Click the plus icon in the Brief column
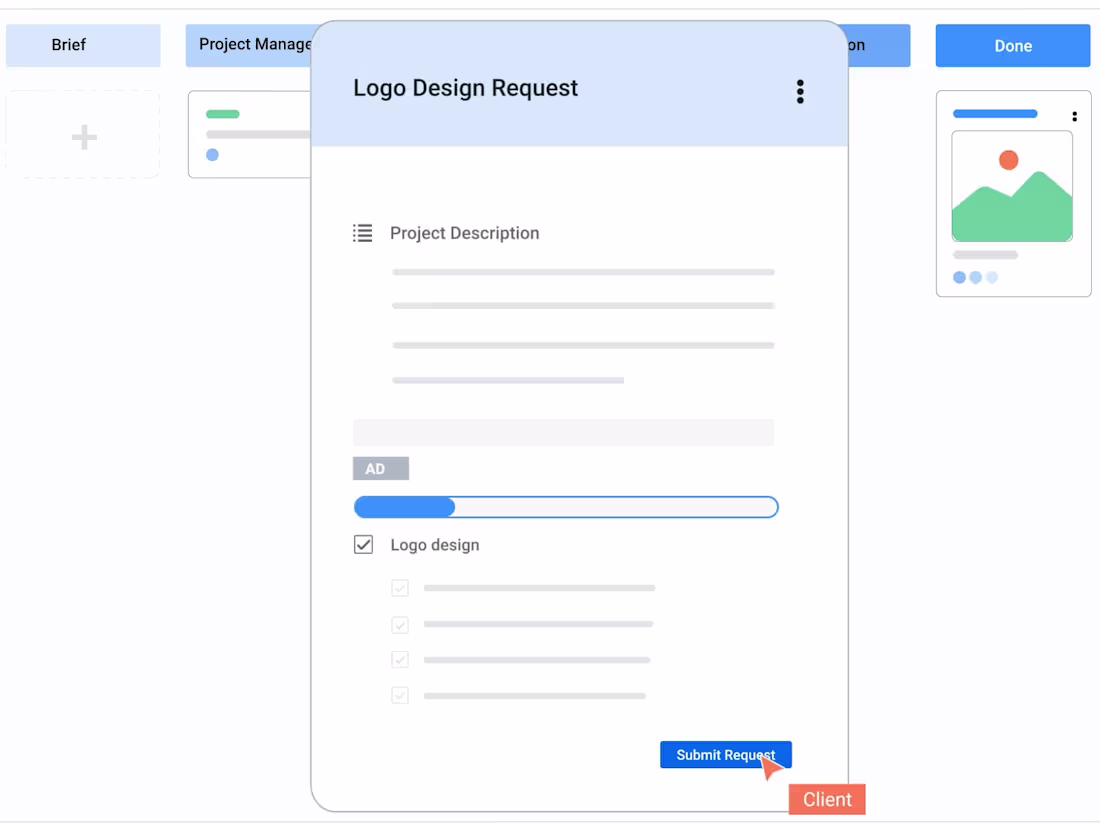The height and width of the screenshot is (825, 1100). coord(83,135)
